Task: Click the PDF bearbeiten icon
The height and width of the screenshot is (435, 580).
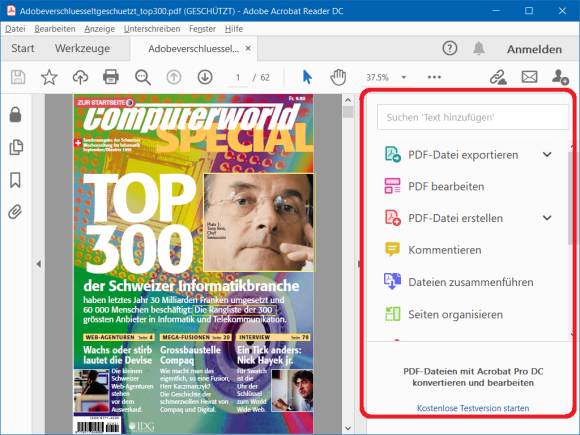Action: pos(392,186)
